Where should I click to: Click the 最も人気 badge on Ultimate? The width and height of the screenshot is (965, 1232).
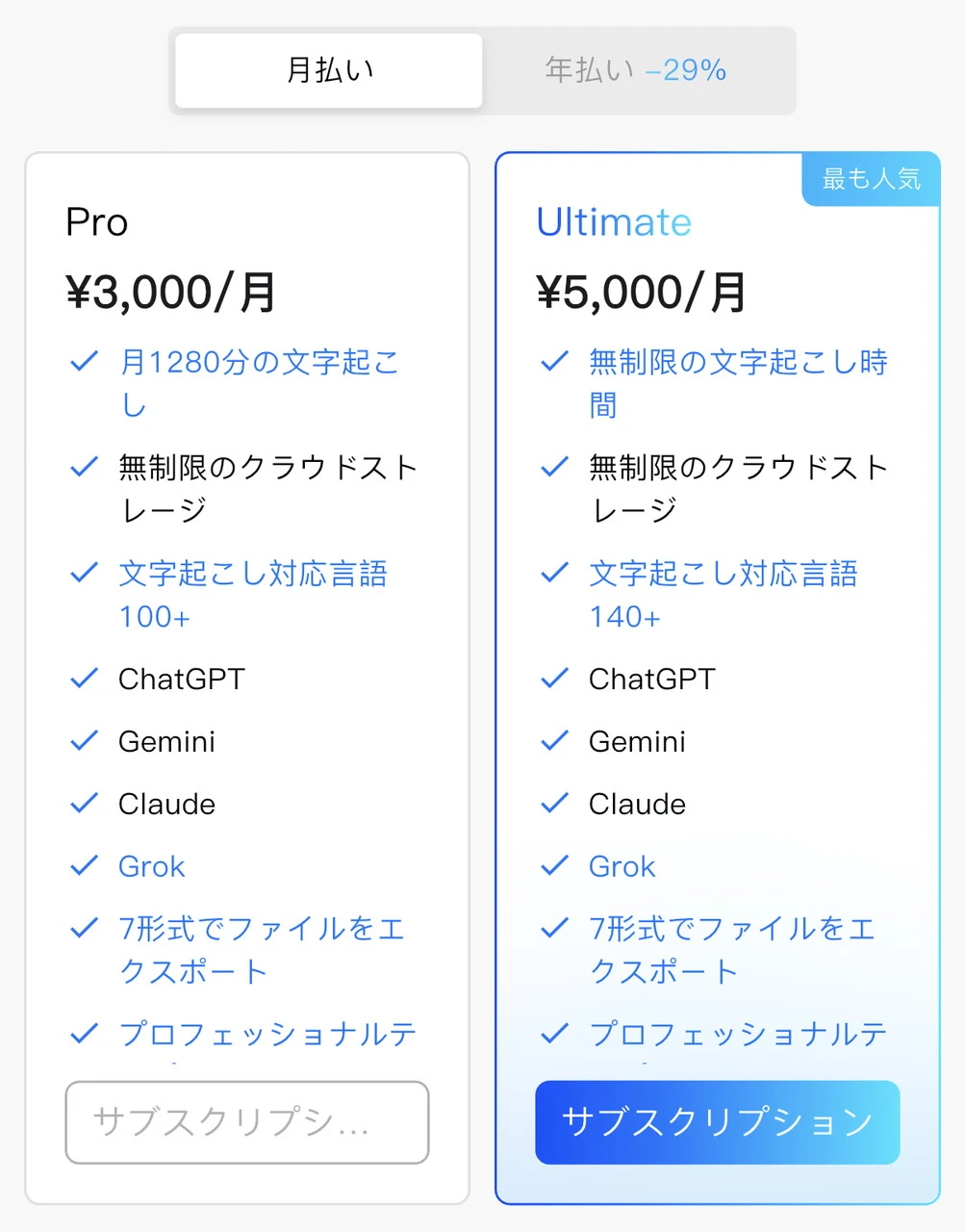(x=871, y=178)
